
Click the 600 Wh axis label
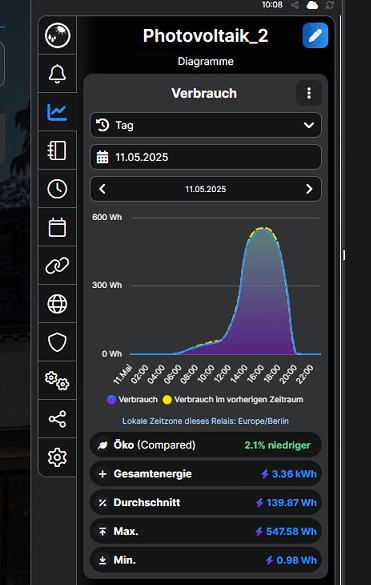coord(107,217)
